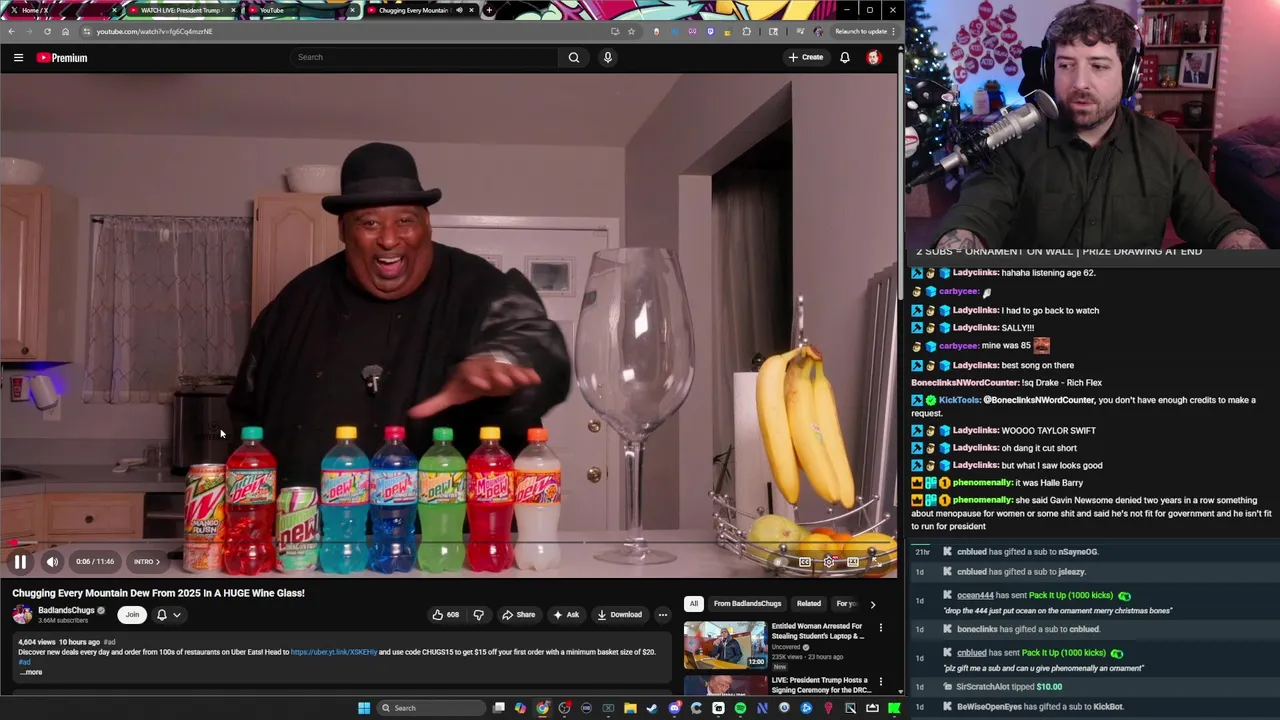Open the Create menu
Screen dimensions: 1280x720
coord(806,57)
